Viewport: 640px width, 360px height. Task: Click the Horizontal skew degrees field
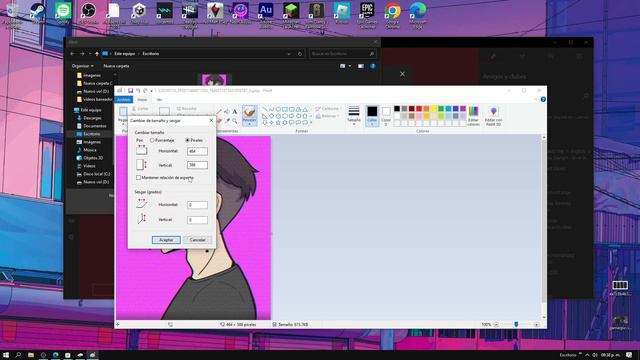197,205
